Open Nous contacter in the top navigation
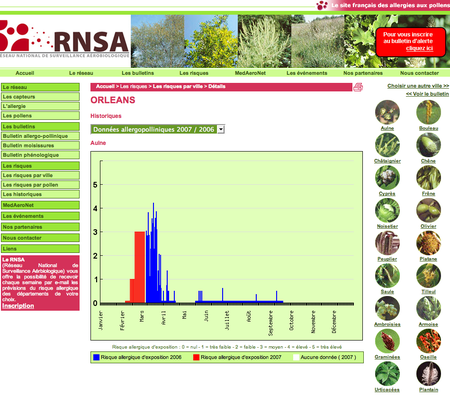Screen dimensions: 450x395 click(419, 73)
